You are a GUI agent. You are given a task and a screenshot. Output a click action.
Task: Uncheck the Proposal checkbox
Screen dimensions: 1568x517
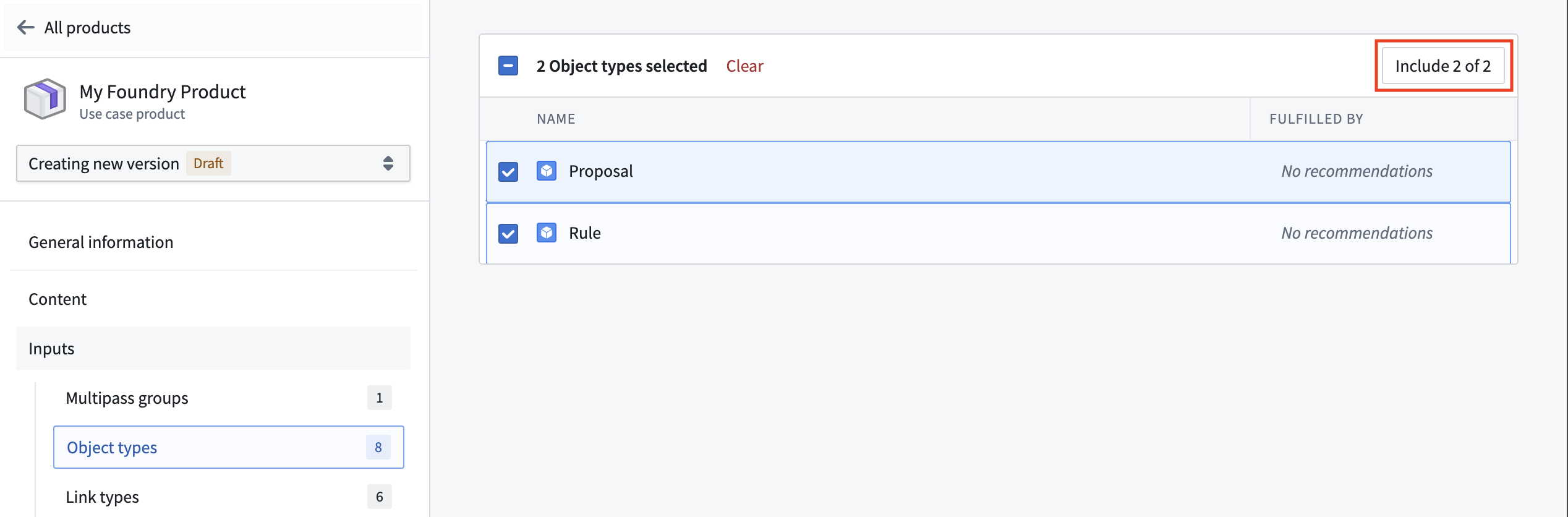coord(508,172)
